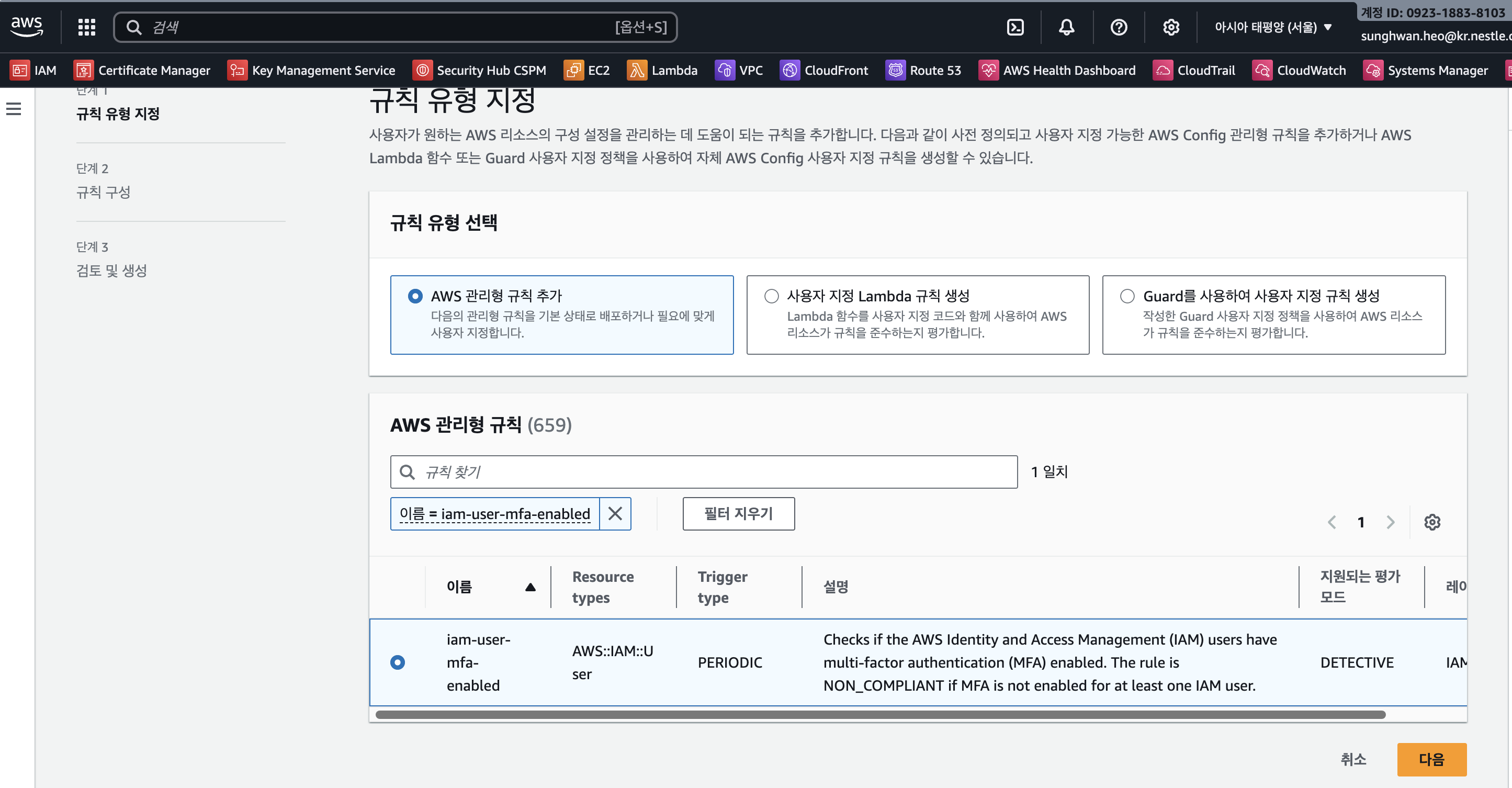1512x788 pixels.
Task: Click the PERIODIC trigger type cell
Action: tap(730, 662)
